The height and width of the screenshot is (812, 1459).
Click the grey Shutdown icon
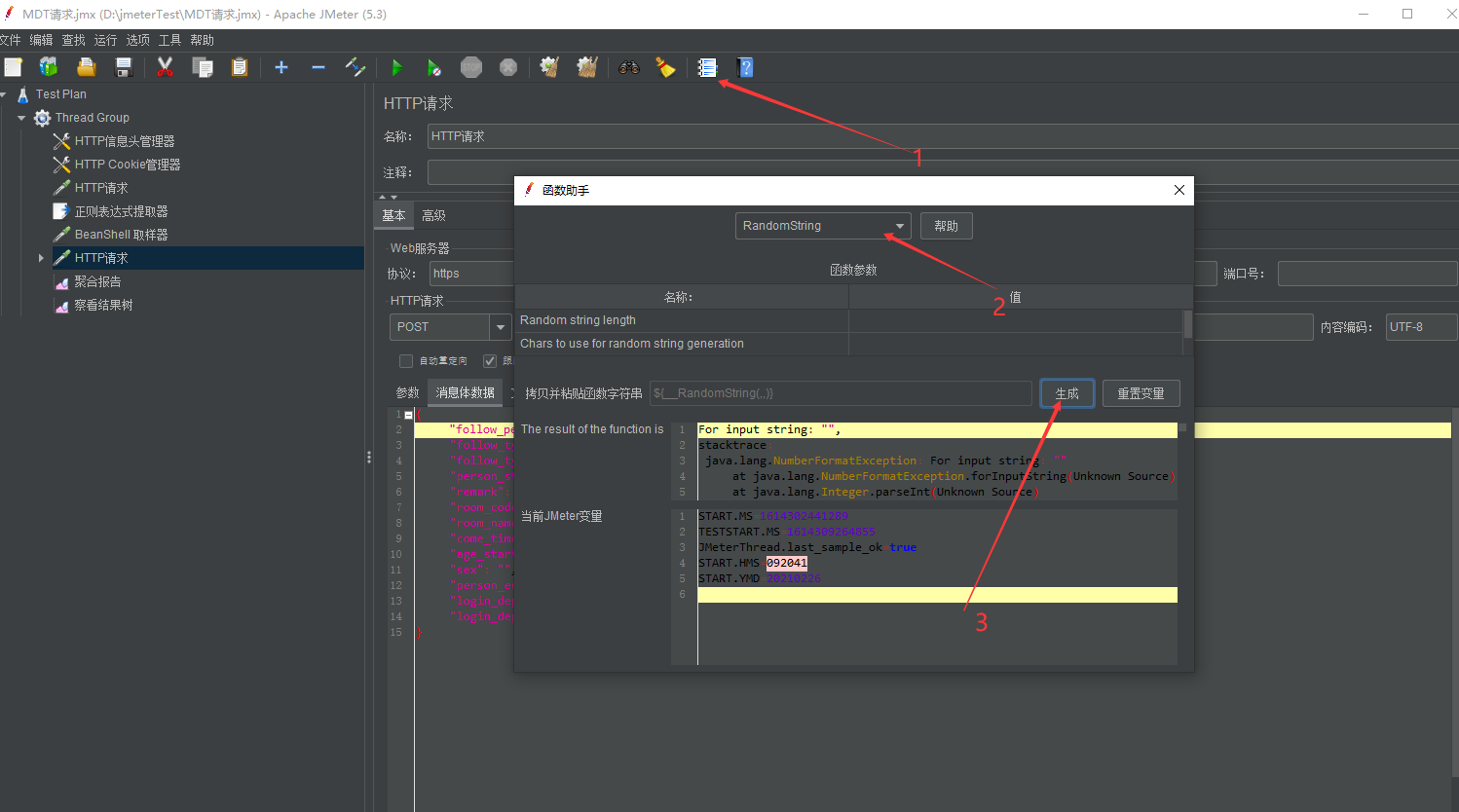(508, 67)
